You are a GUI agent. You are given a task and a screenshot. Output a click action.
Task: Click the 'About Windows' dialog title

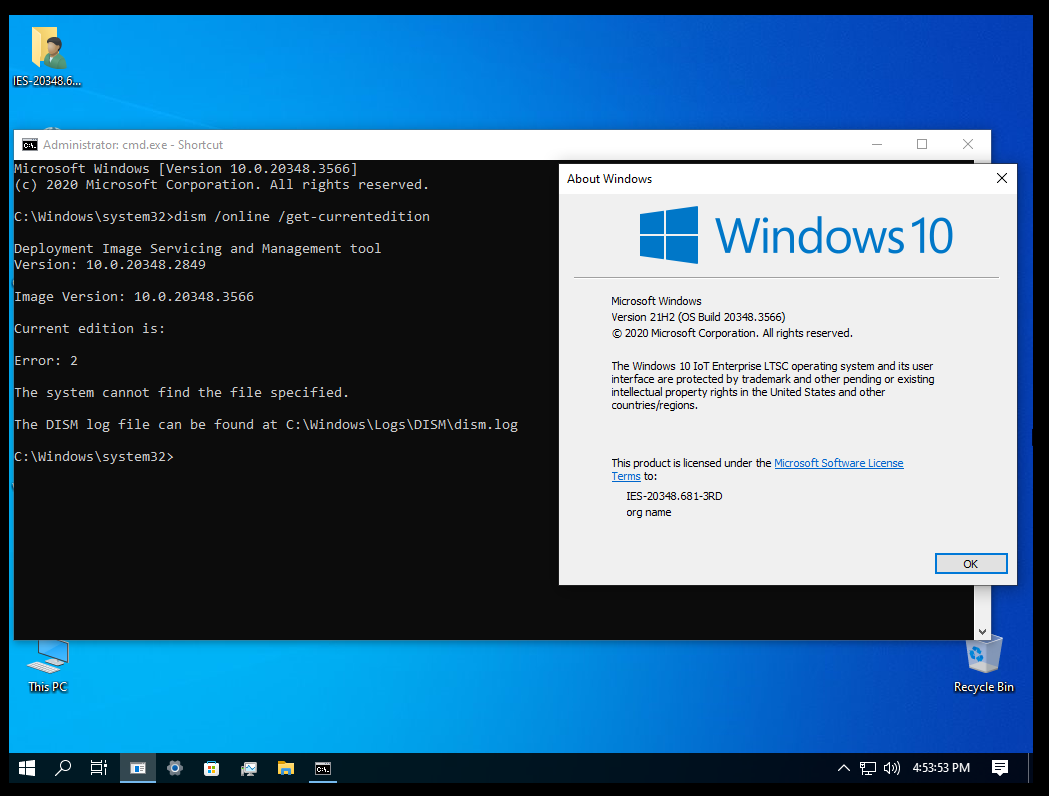coord(609,179)
